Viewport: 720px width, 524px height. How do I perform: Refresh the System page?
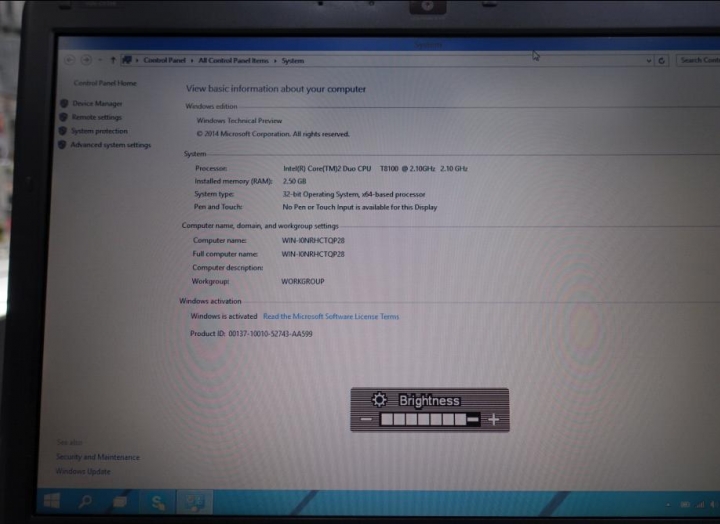click(662, 61)
